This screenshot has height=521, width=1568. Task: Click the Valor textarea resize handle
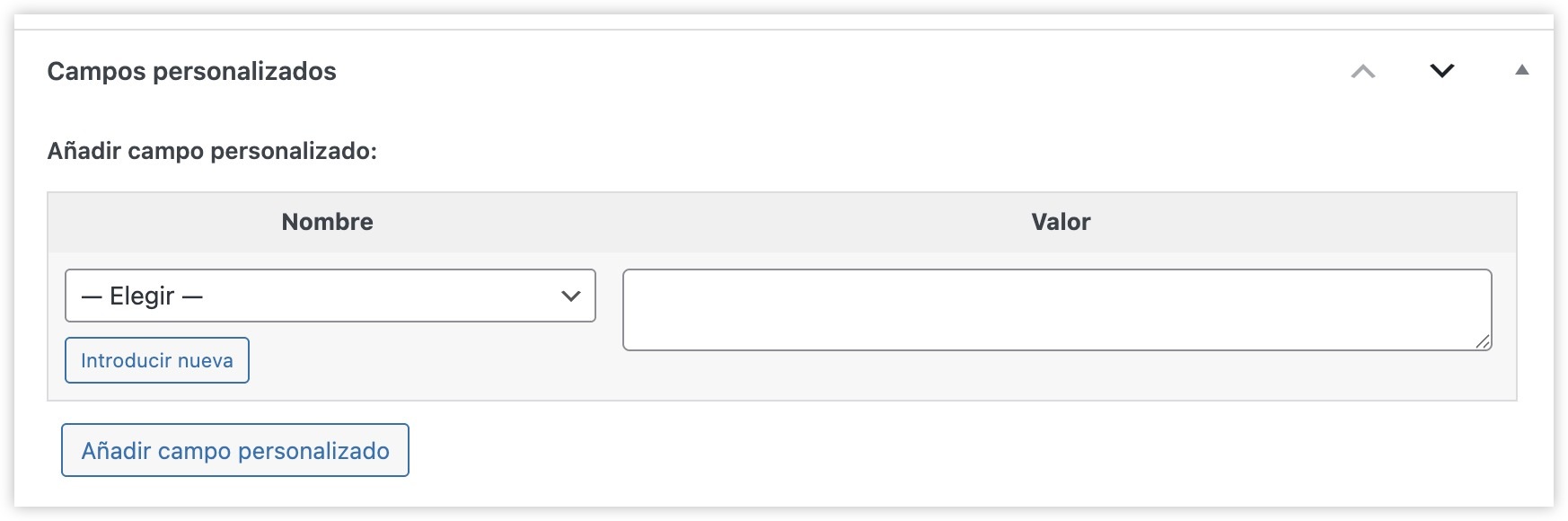[1482, 341]
